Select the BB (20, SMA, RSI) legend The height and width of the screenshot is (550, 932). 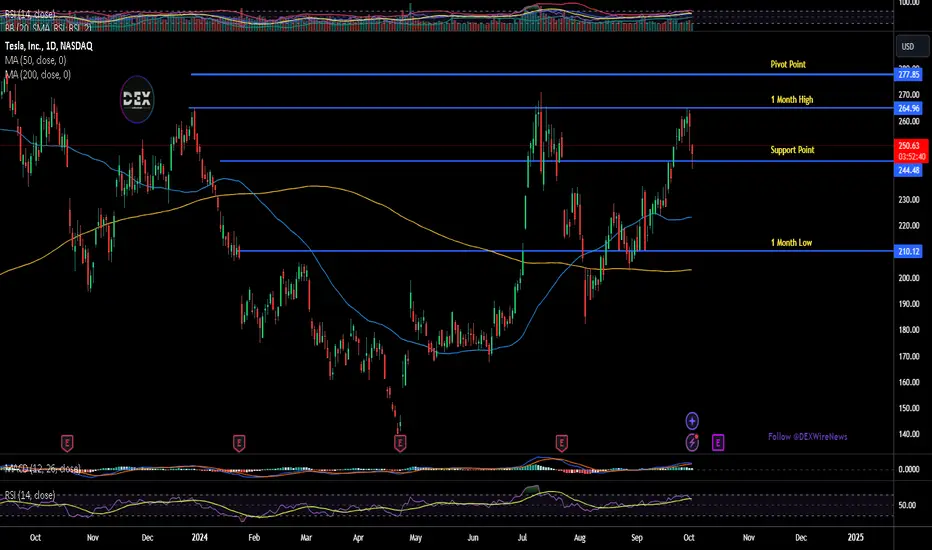point(48,27)
